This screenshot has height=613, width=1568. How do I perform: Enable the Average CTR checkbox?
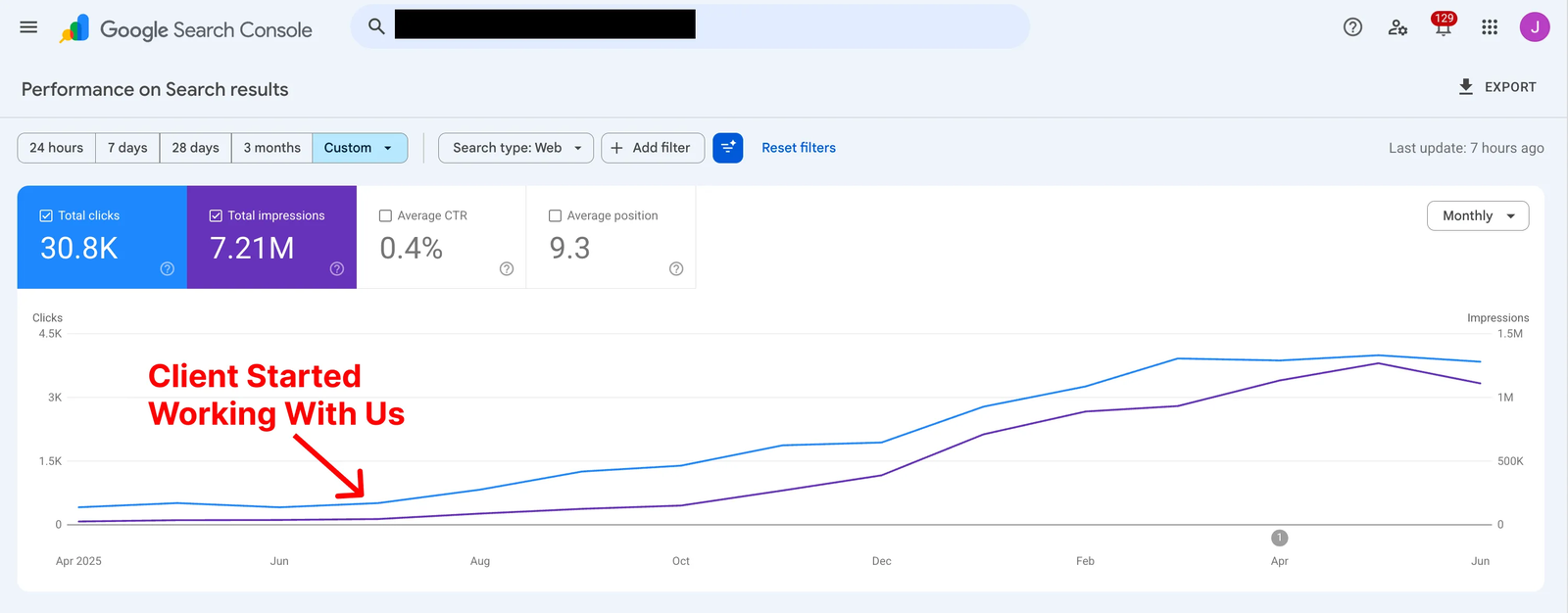pos(385,215)
